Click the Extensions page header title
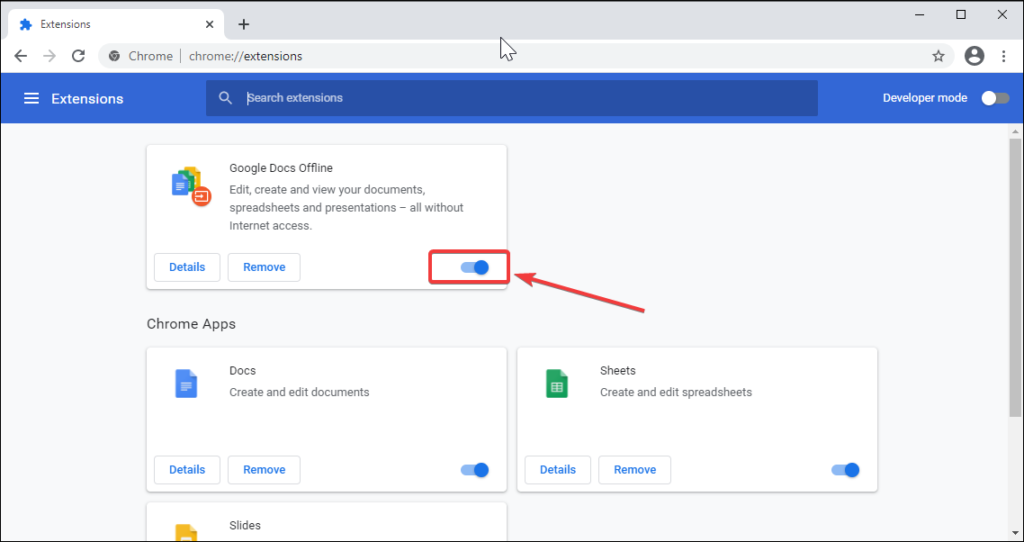This screenshot has height=542, width=1024. pos(88,99)
